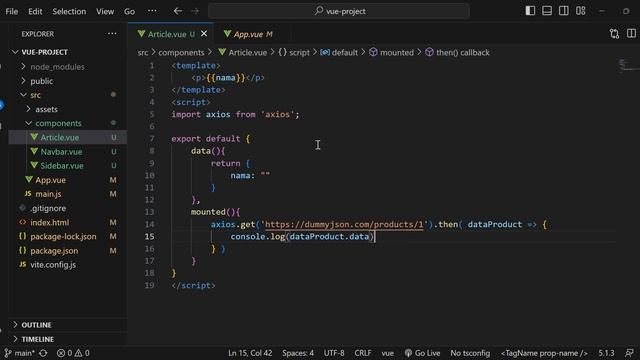Screen dimensions: 640x360
Task: Open the Edit menu
Action: pyautogui.click(x=35, y=11)
